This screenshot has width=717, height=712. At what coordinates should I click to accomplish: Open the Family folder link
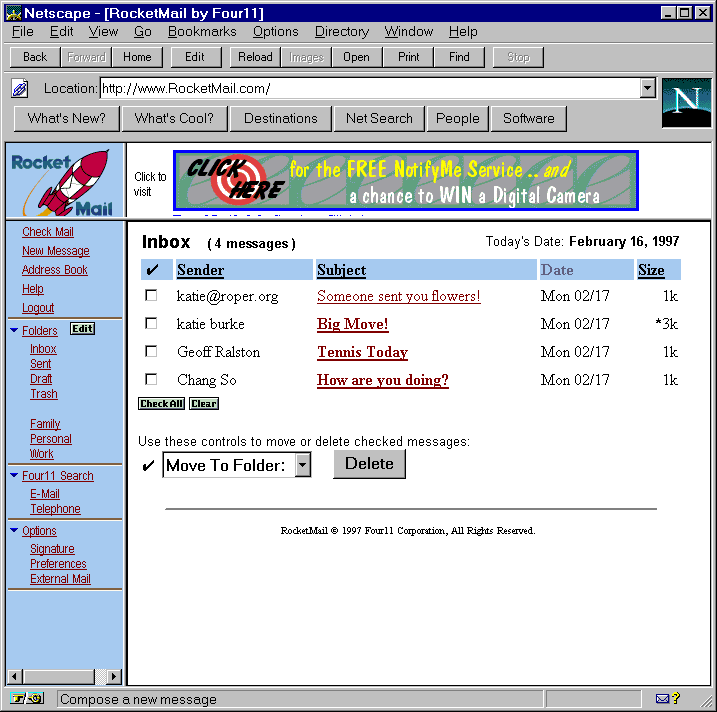[45, 424]
